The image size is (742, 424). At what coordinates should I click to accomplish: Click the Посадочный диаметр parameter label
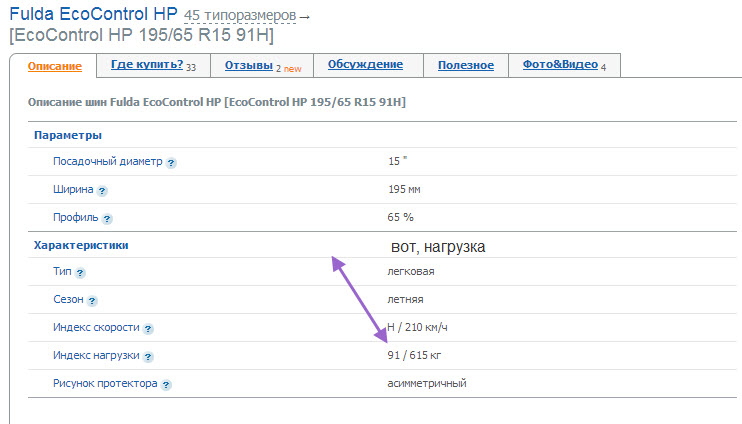click(107, 161)
